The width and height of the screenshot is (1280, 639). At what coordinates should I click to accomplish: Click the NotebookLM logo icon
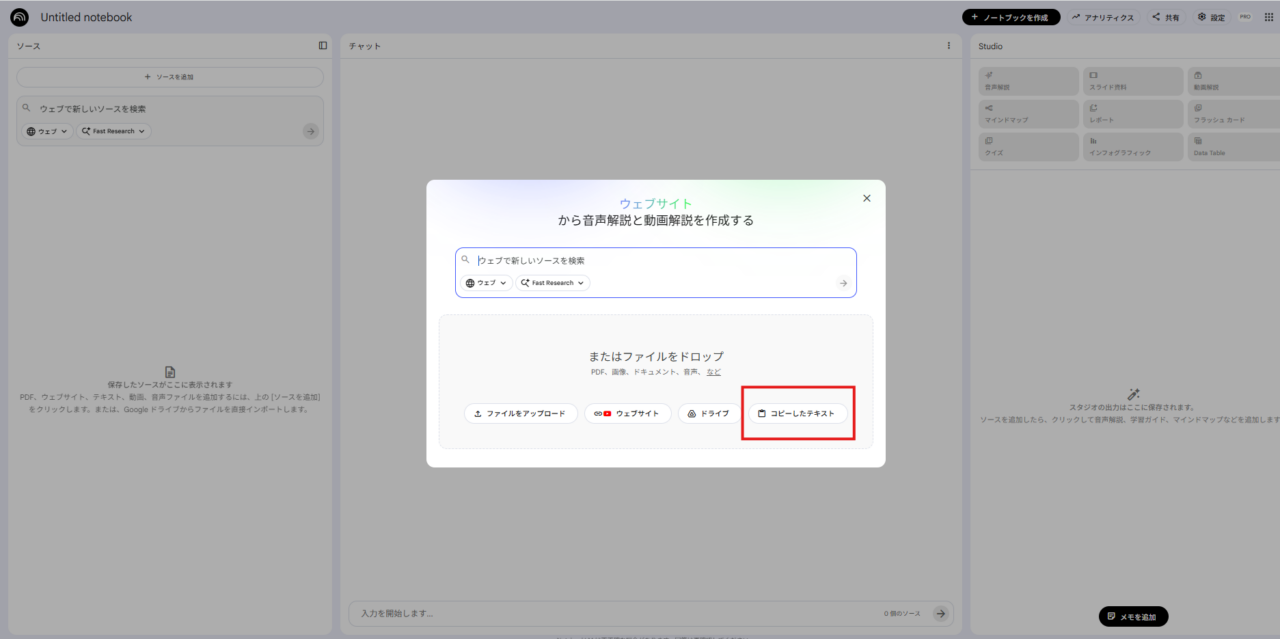coord(19,17)
